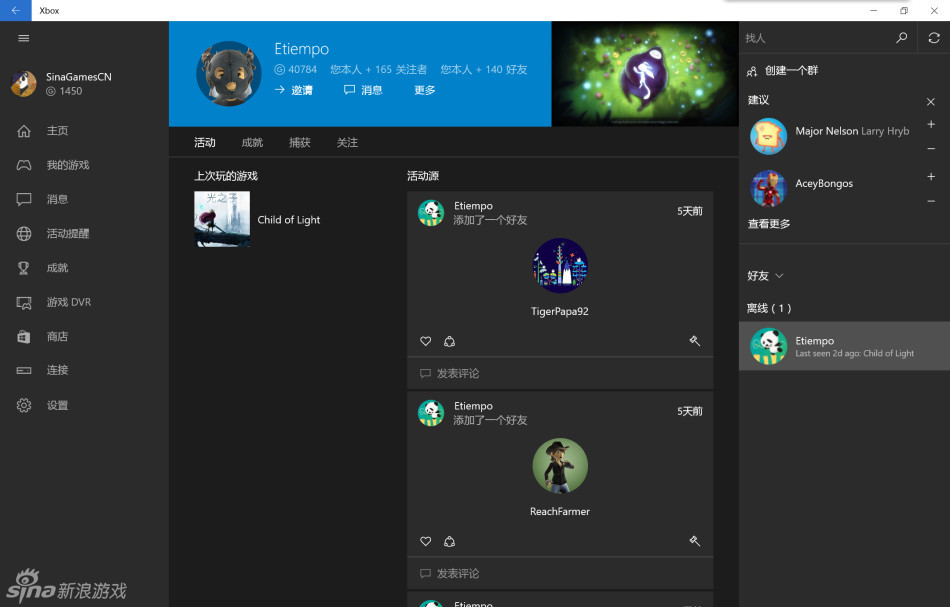Remove AceyBongos suggestion with the minus button

point(931,201)
